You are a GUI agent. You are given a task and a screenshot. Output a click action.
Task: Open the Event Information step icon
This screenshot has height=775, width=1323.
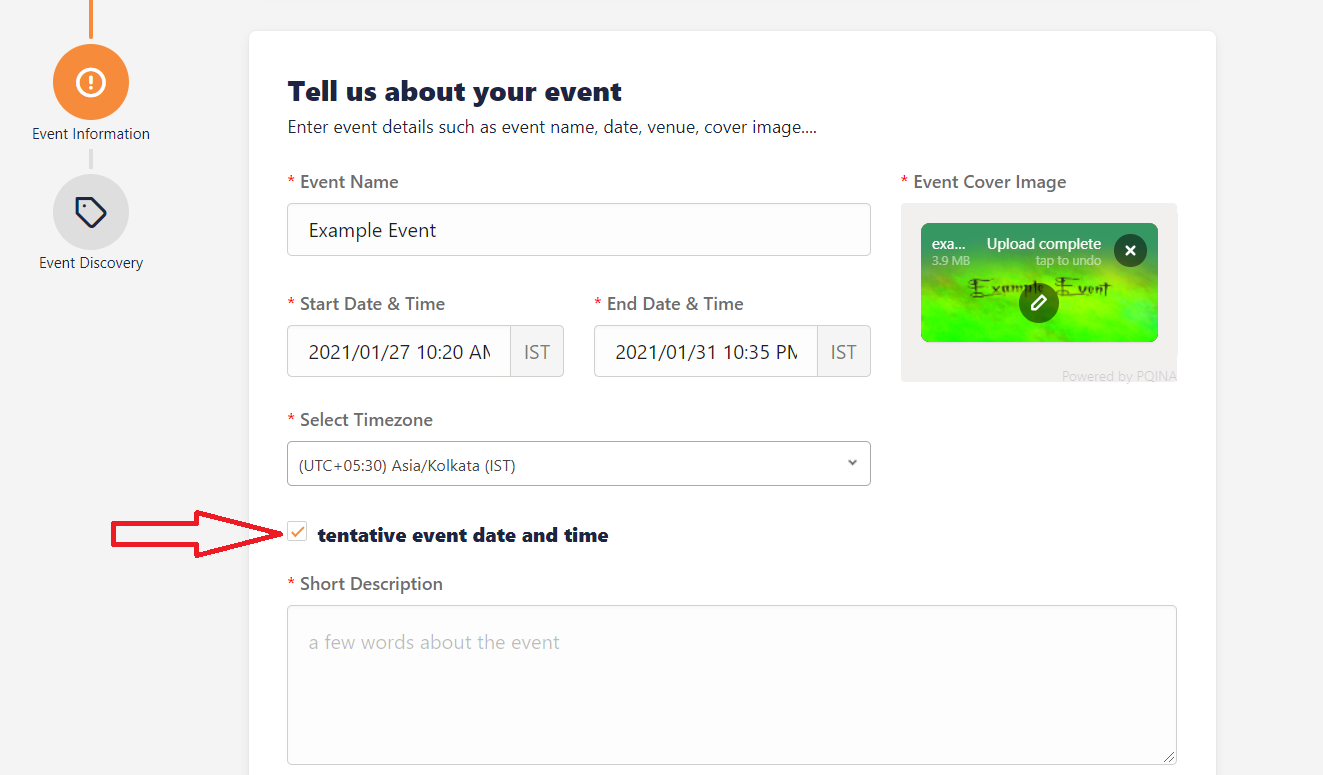coord(91,82)
